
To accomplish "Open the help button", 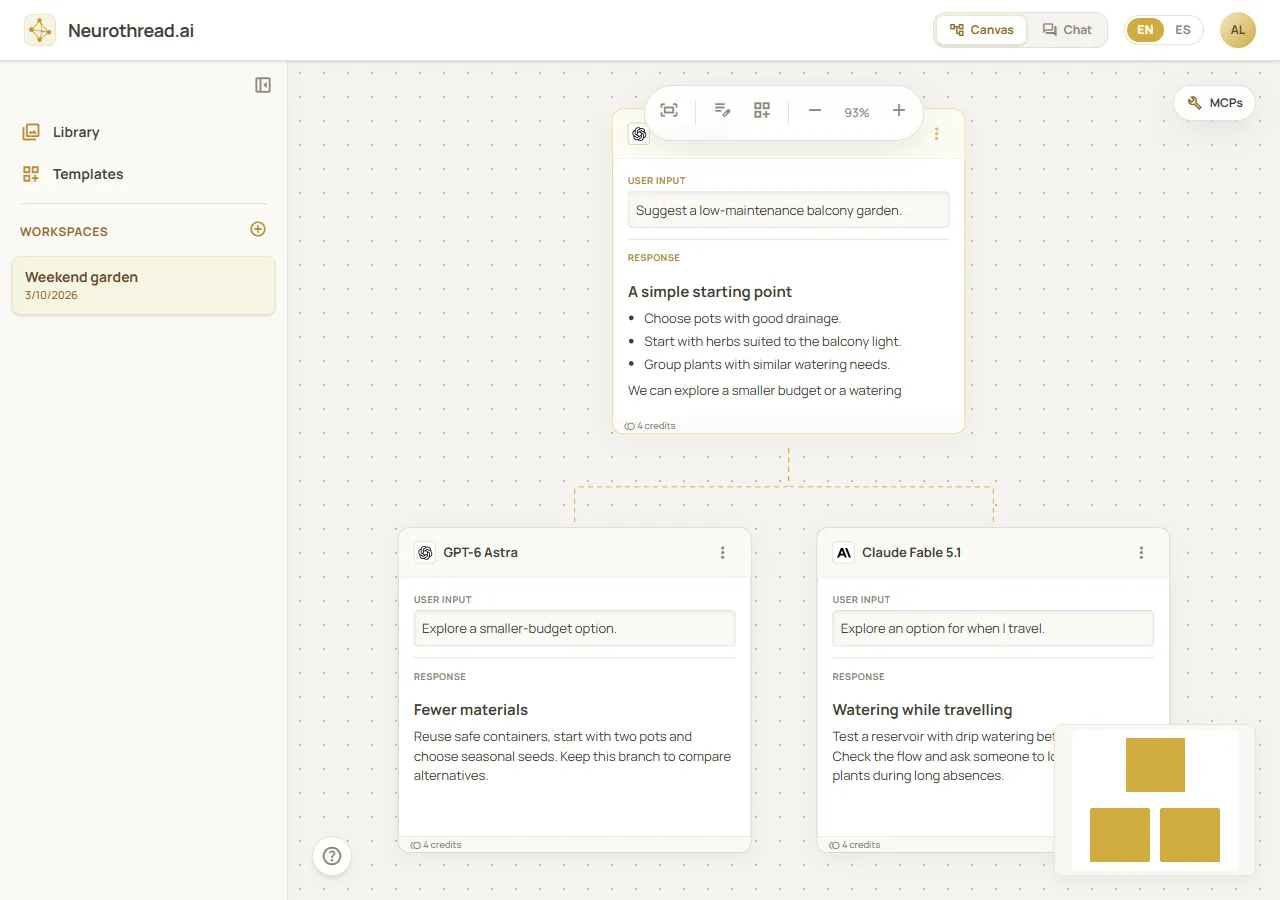I will click(x=332, y=856).
